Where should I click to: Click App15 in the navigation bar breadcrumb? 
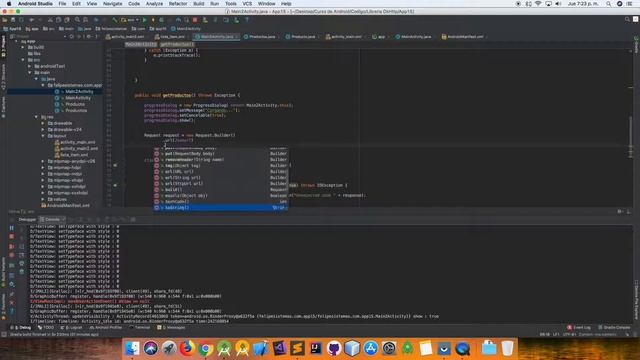coord(12,29)
